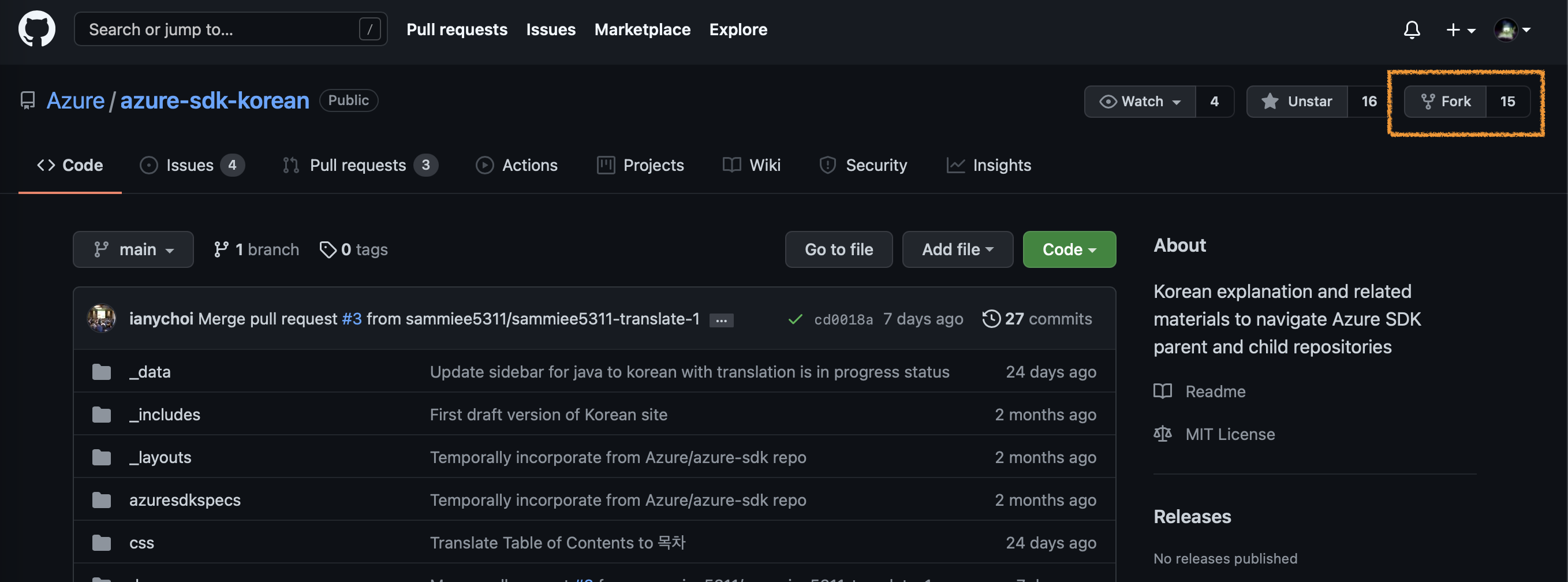Open the Releases heading link
Image resolution: width=1568 pixels, height=582 pixels.
point(1192,516)
